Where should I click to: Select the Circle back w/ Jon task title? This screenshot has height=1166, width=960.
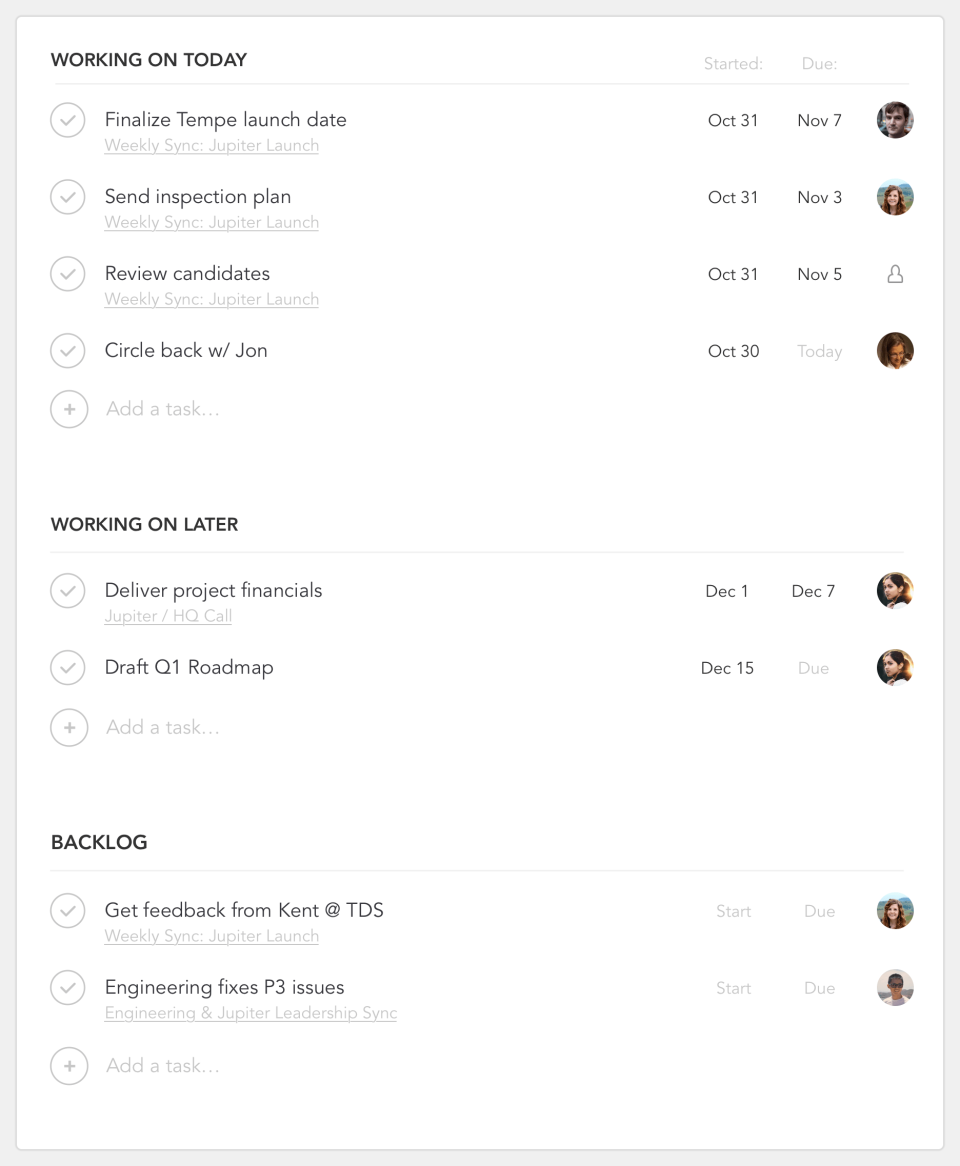(x=186, y=350)
